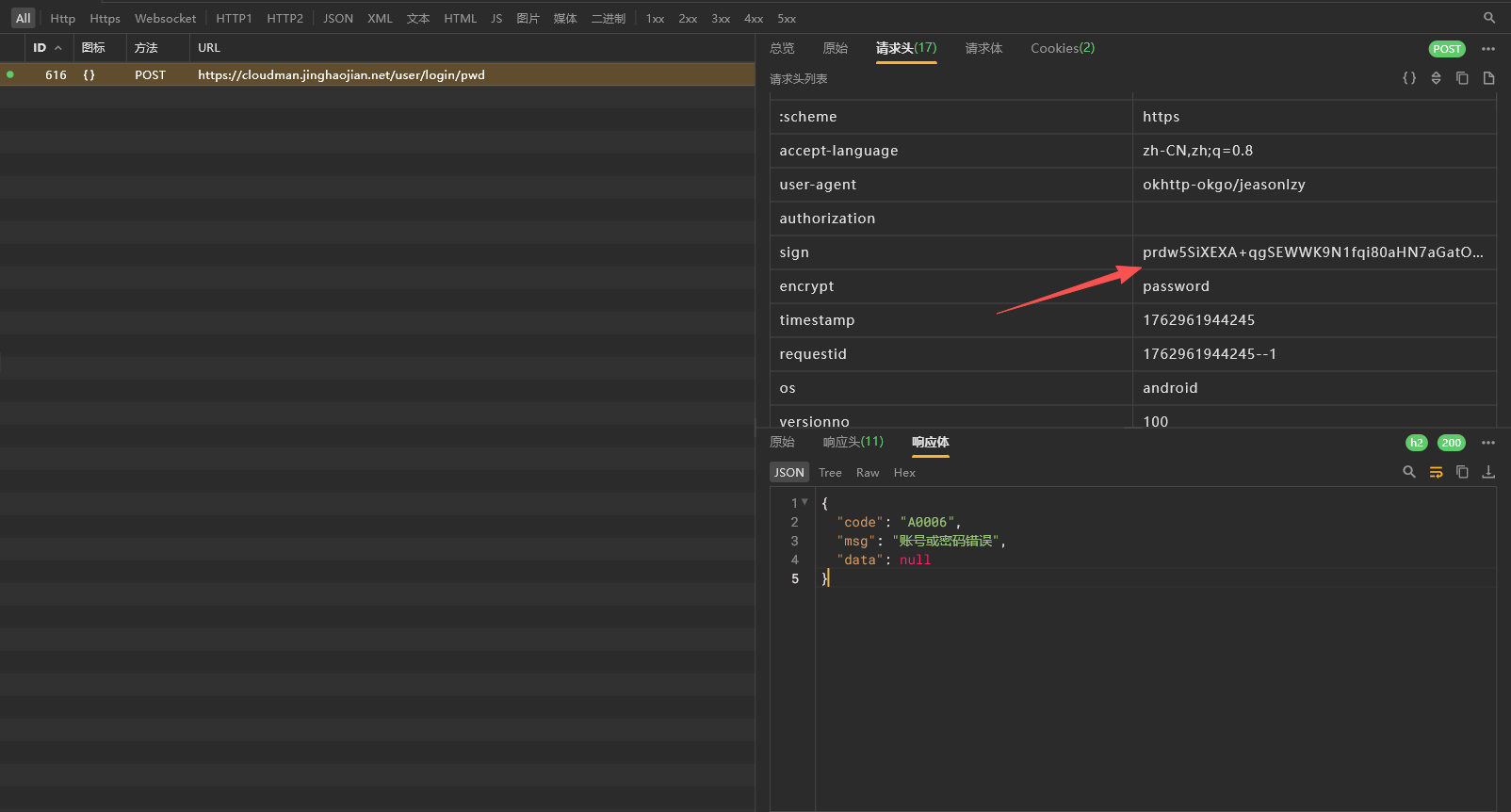The image size is (1511, 812).
Task: Switch response view to Hex
Action: [x=904, y=473]
